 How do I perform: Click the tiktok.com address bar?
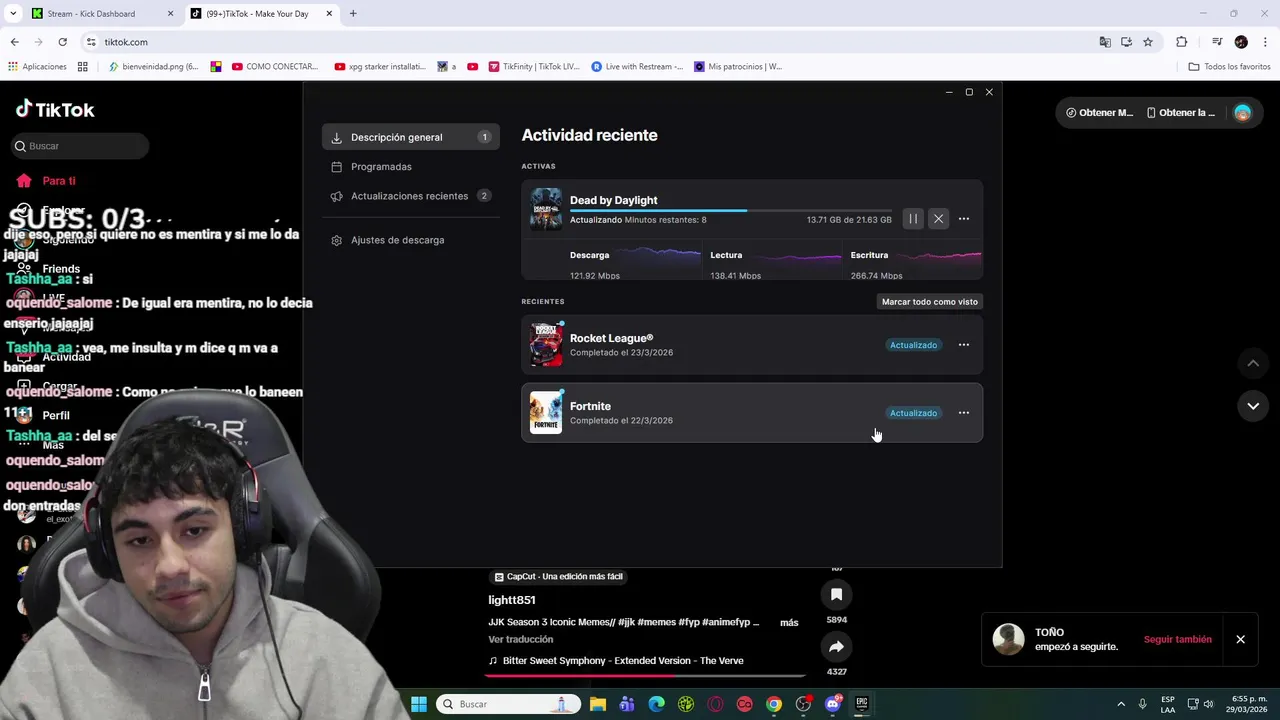[590, 42]
